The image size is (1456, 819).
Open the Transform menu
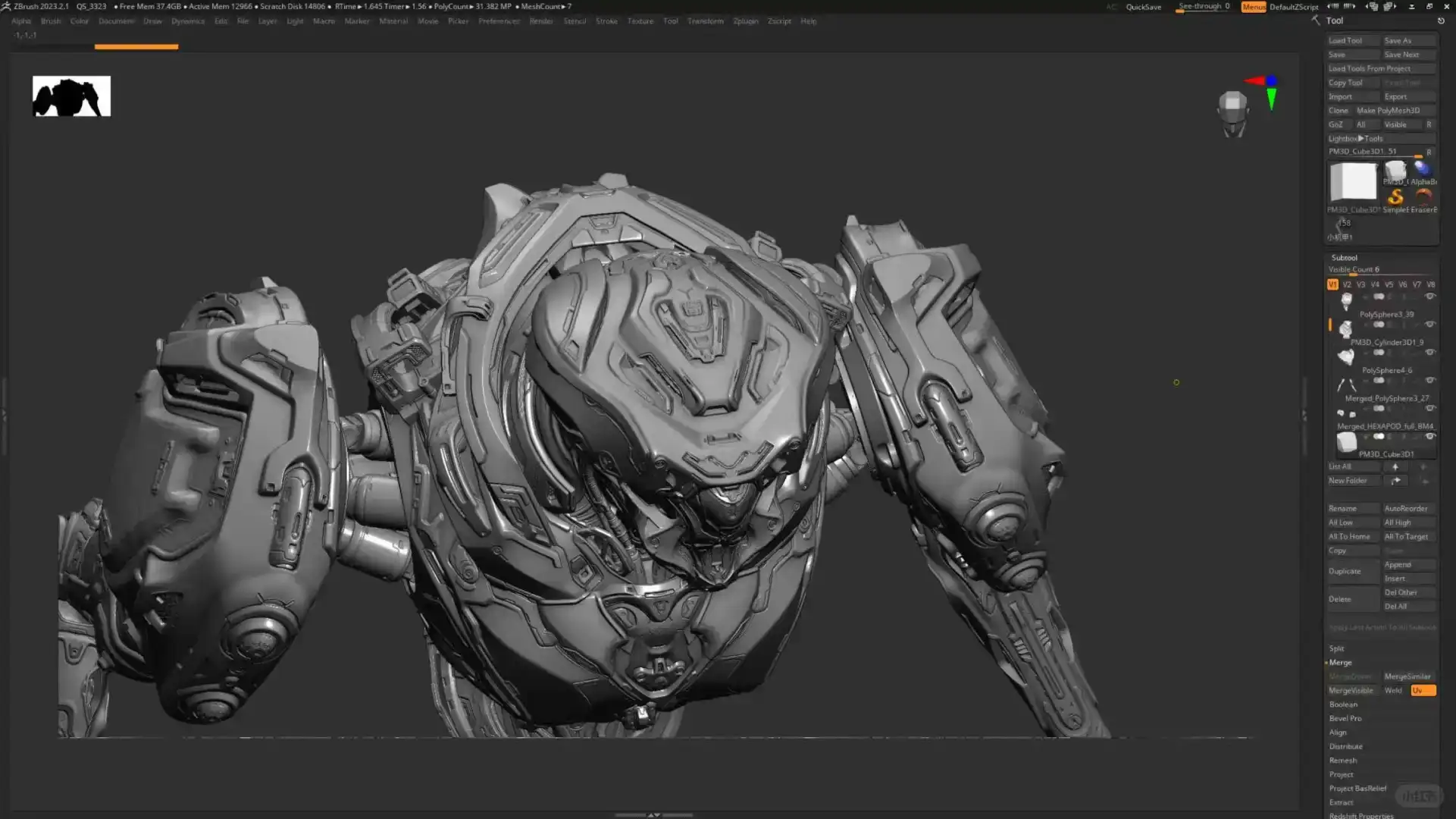coord(705,21)
